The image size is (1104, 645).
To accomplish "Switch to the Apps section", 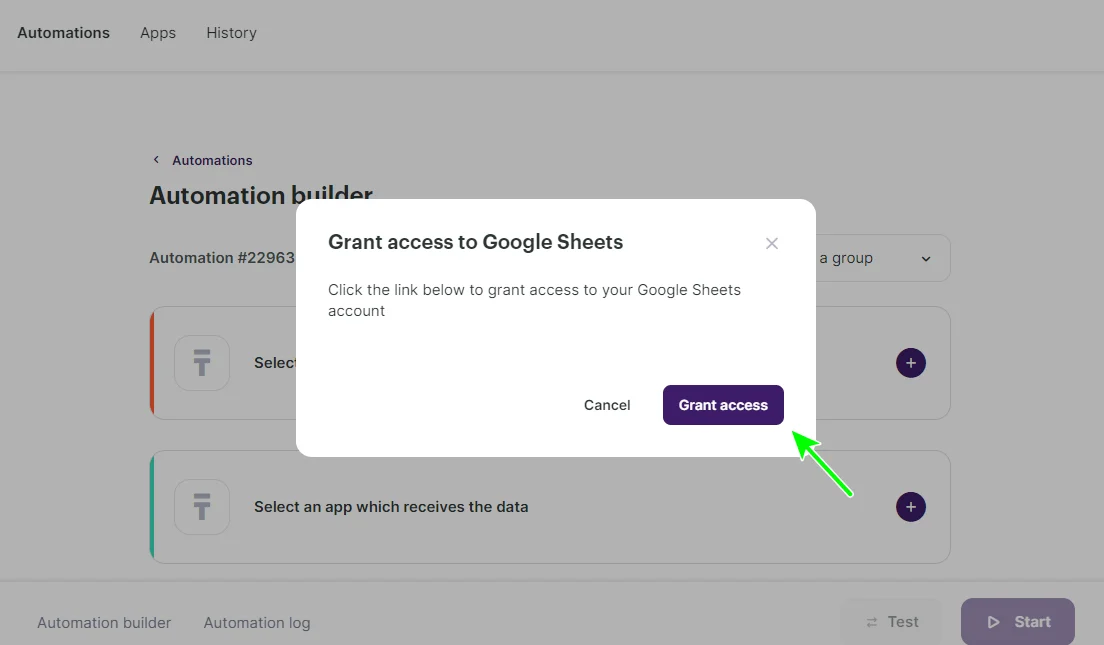I will [157, 32].
